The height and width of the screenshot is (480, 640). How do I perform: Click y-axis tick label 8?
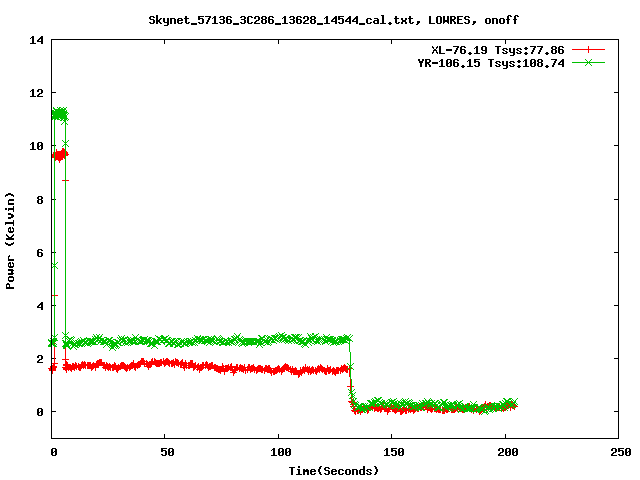40,200
